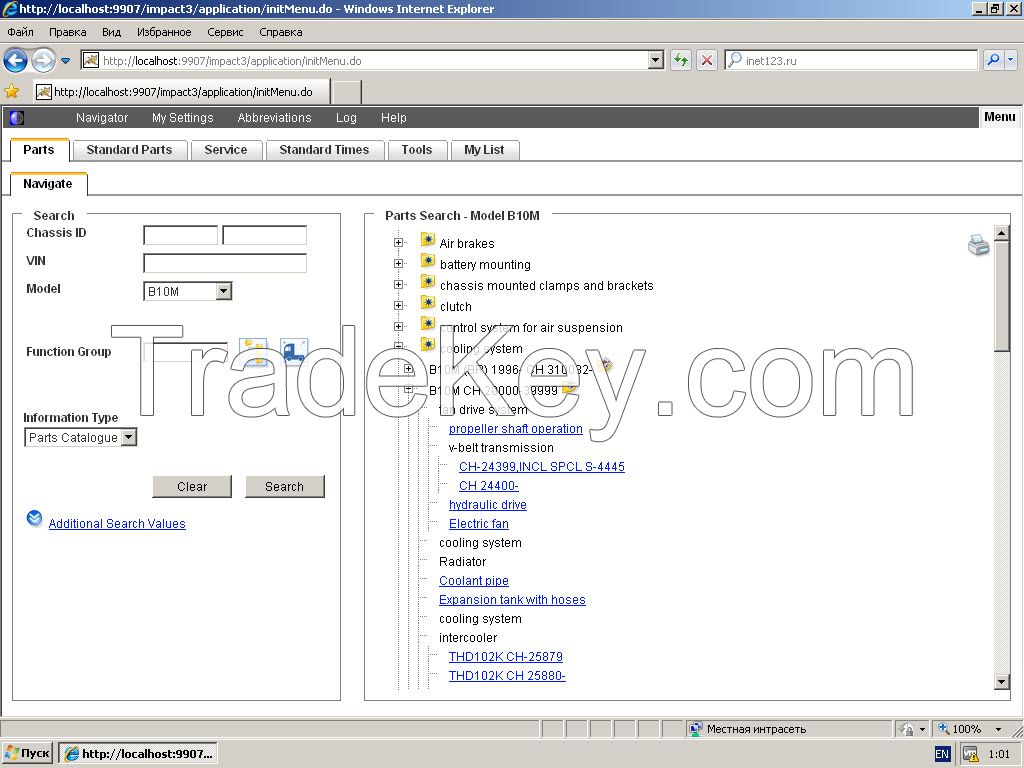Open the Model B10M dropdown

(x=223, y=291)
